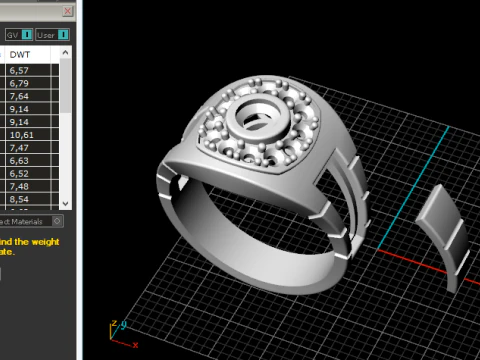Select the 6,63 DWT cell
This screenshot has width=480, height=360.
(28, 161)
